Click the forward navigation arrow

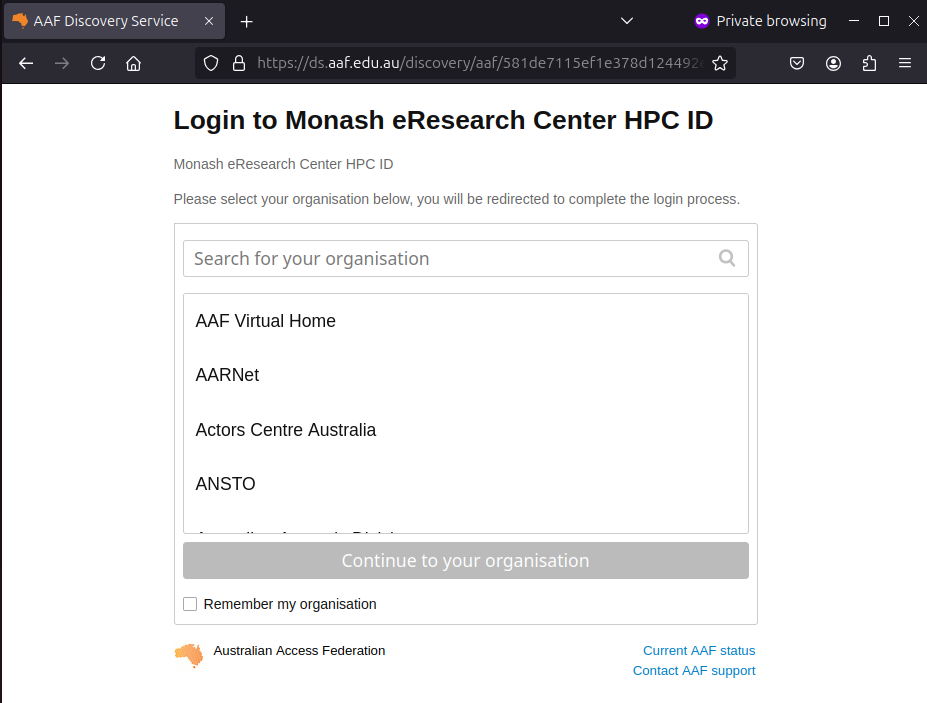pos(61,62)
